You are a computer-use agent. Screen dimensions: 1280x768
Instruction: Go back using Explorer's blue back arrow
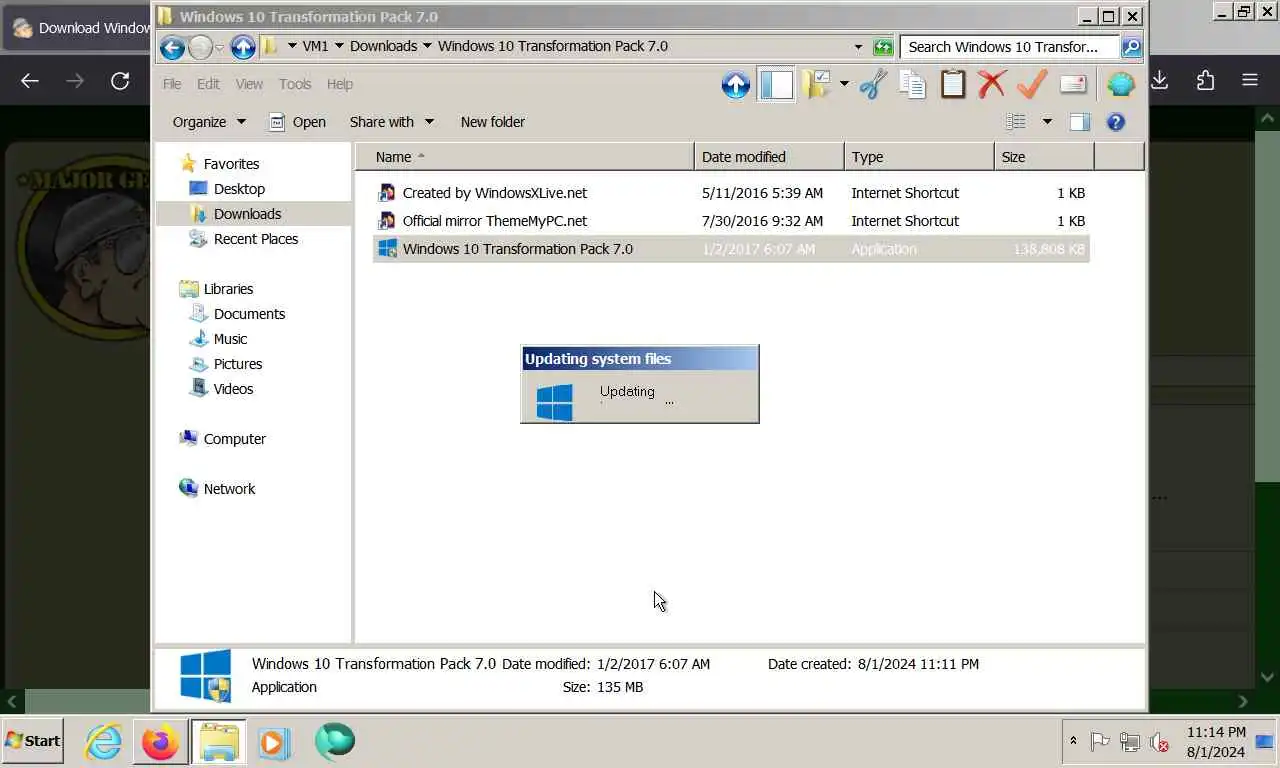tap(172, 47)
